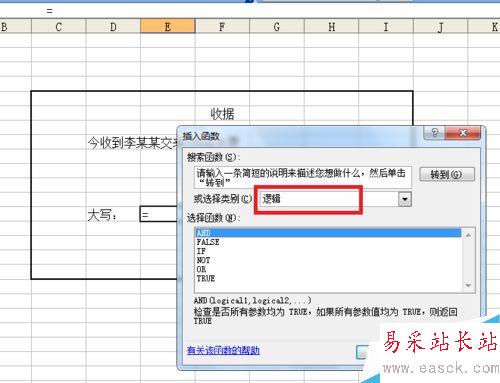Select column I header
The height and width of the screenshot is (383, 500).
[x=386, y=26]
